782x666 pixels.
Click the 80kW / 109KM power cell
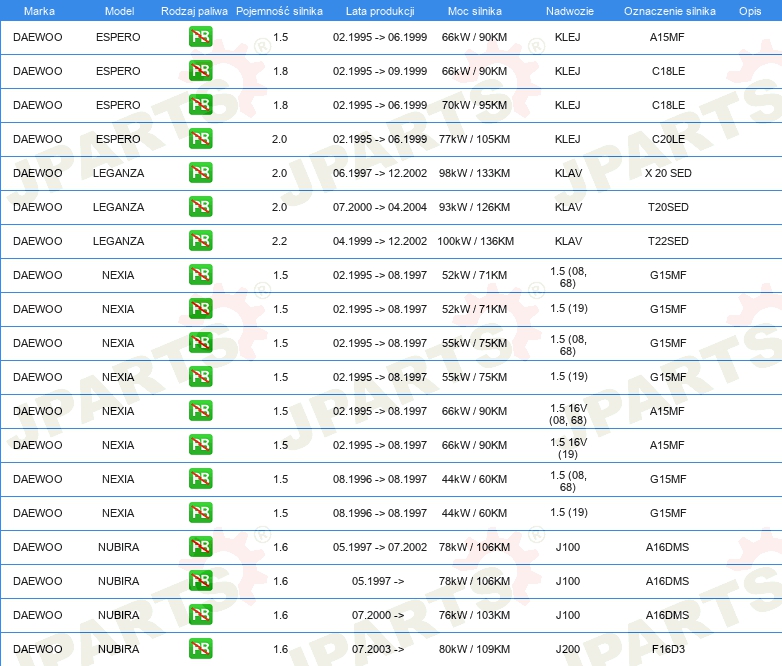474,649
